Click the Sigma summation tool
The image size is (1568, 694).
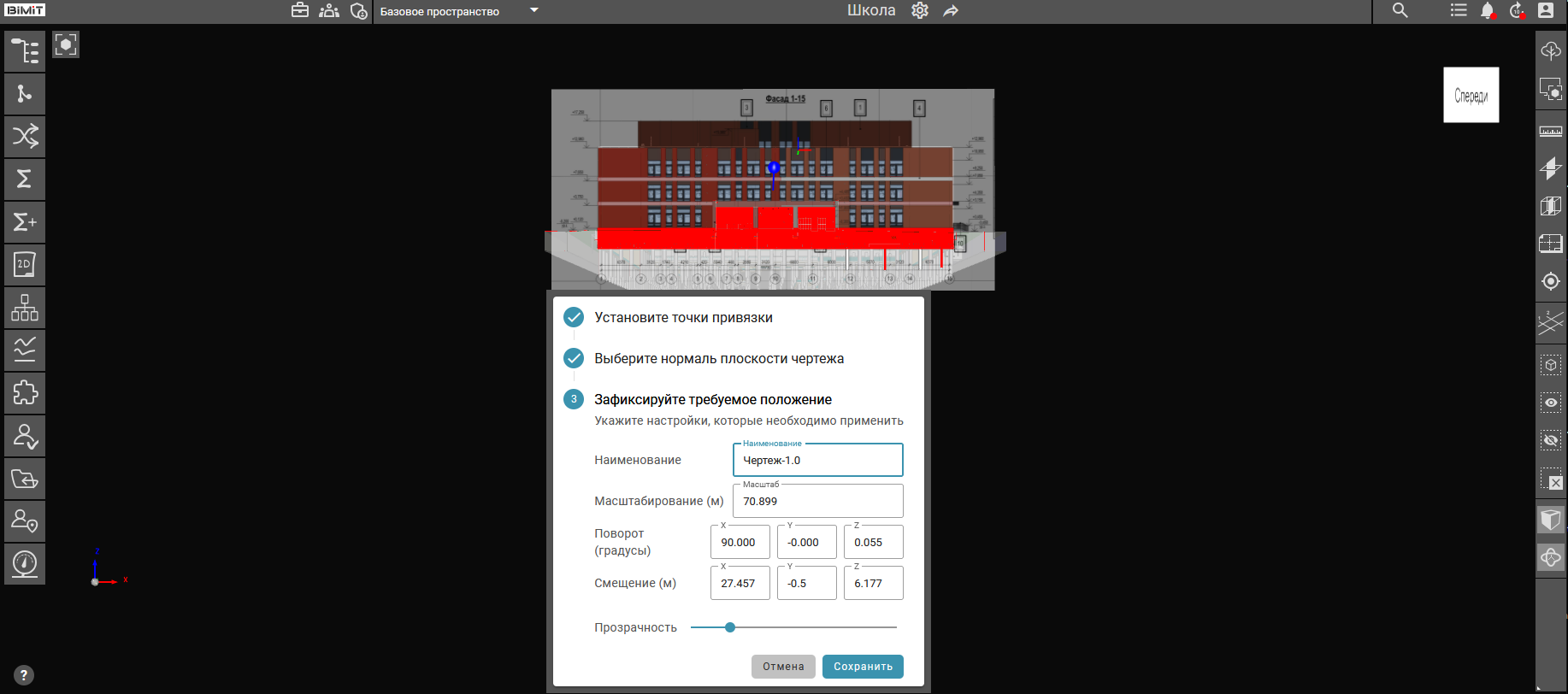tap(25, 179)
